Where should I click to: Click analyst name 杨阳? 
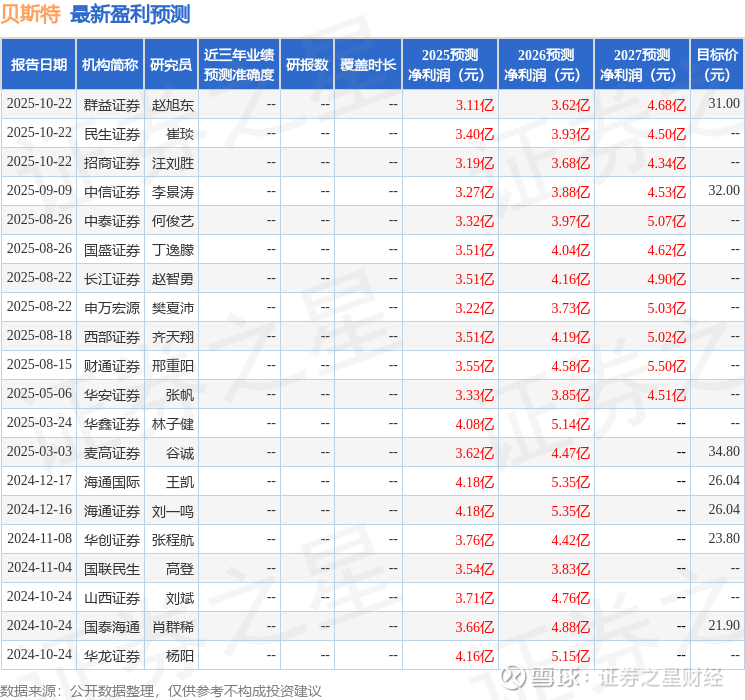(180, 656)
